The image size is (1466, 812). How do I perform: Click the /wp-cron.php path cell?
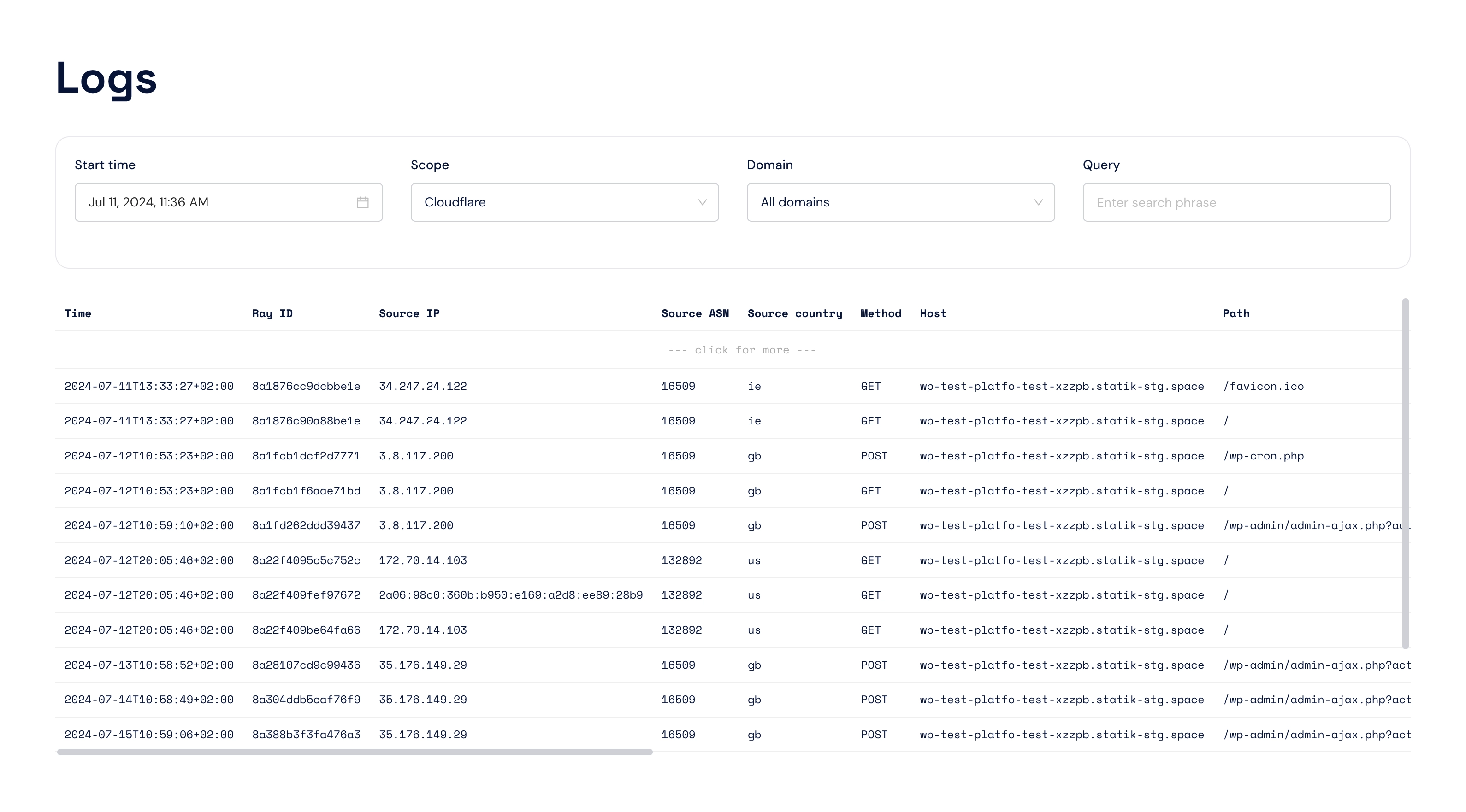(1264, 456)
